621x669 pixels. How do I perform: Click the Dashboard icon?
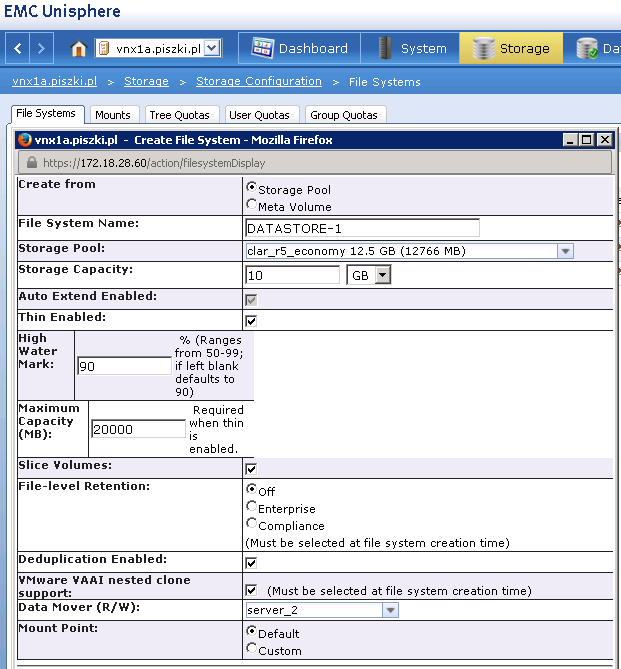coord(262,48)
